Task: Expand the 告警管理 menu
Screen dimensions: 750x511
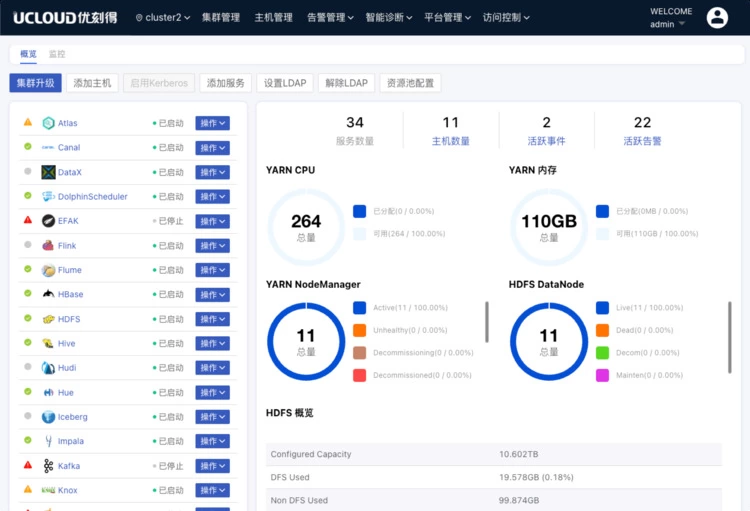Action: 329,18
